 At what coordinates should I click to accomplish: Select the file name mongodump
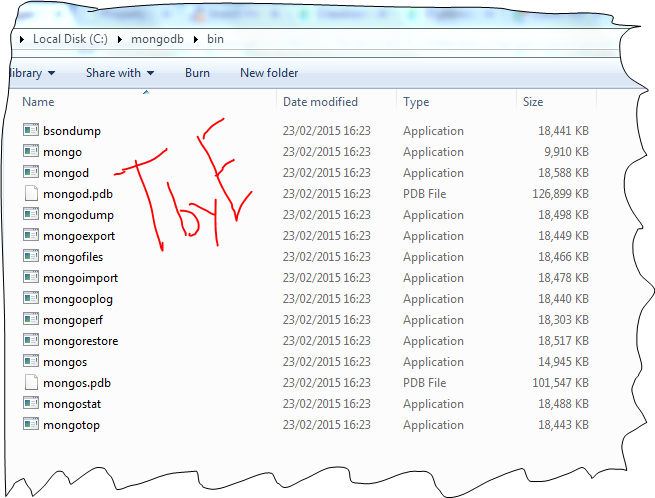pyautogui.click(x=78, y=215)
